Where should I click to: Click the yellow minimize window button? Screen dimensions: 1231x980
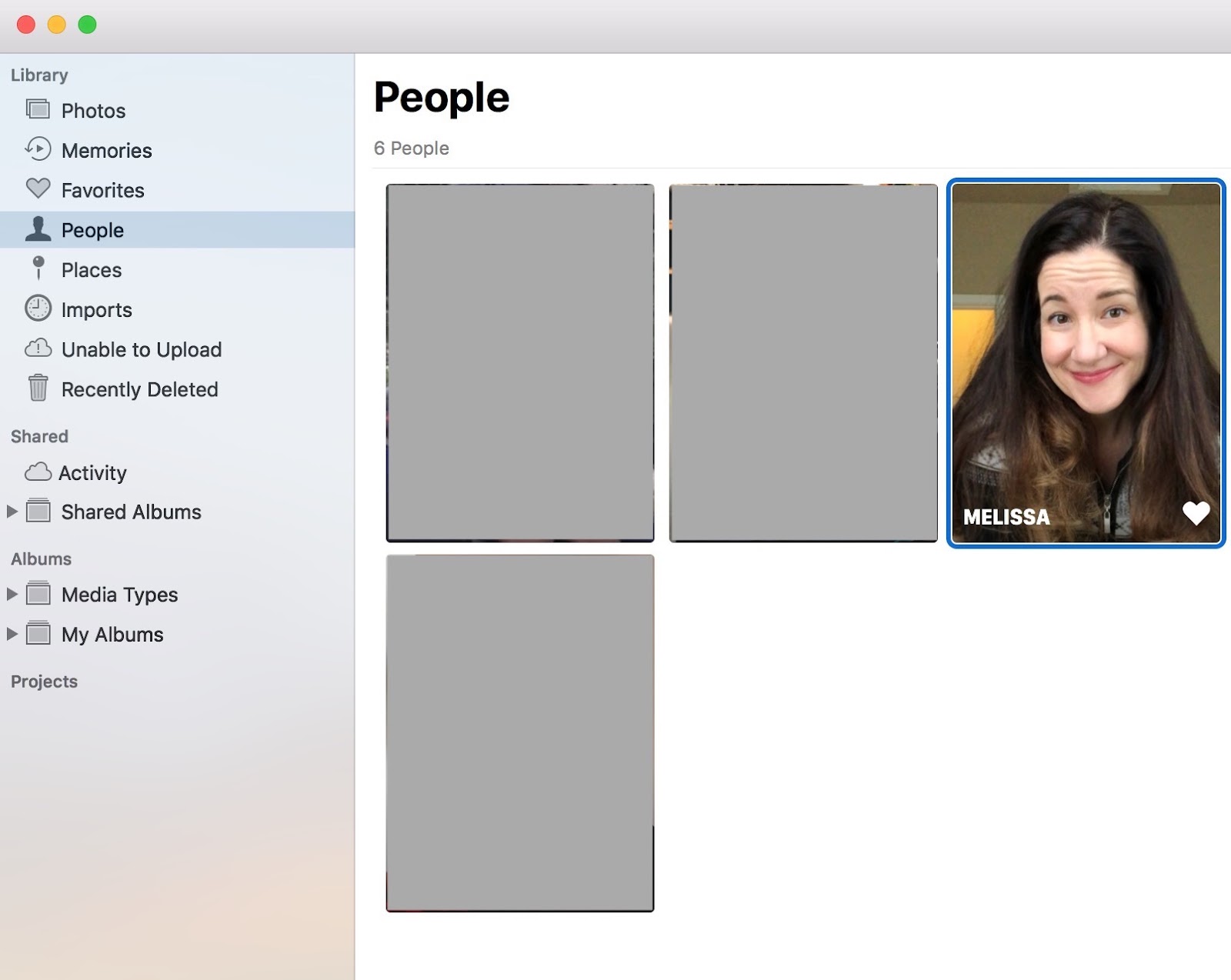click(57, 25)
